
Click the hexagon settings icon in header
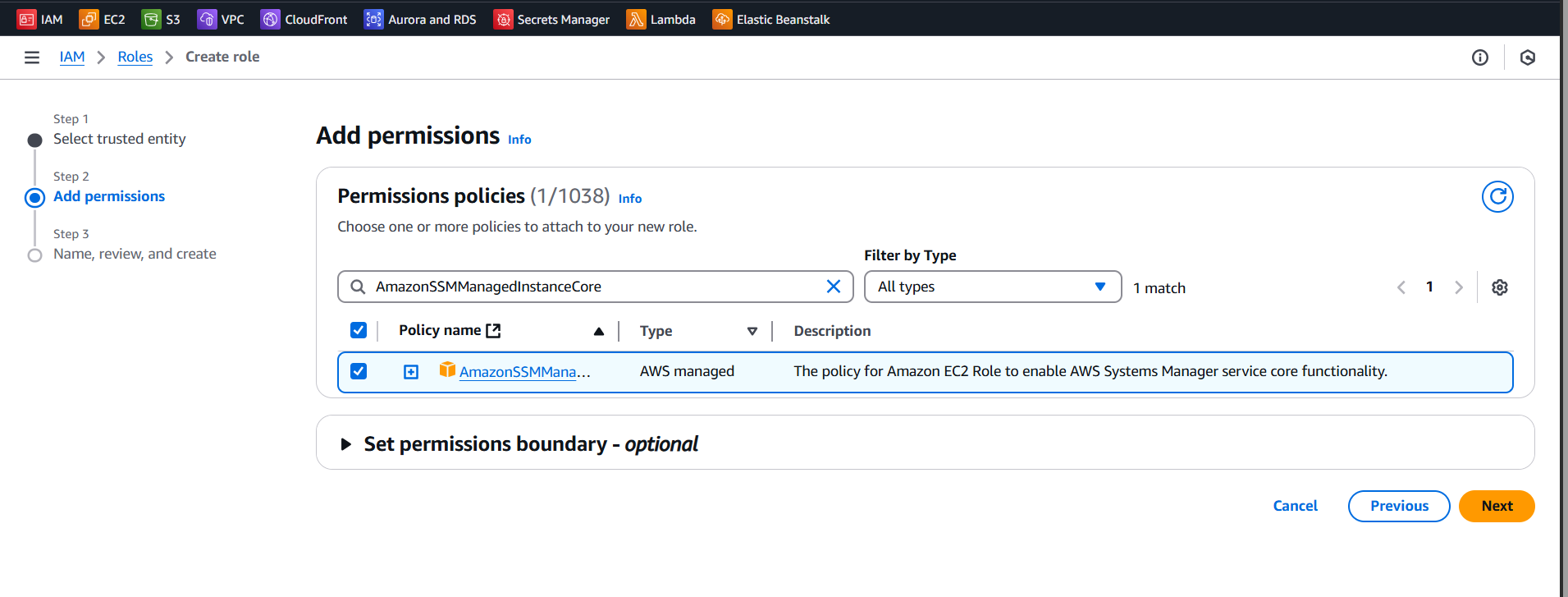(x=1528, y=57)
